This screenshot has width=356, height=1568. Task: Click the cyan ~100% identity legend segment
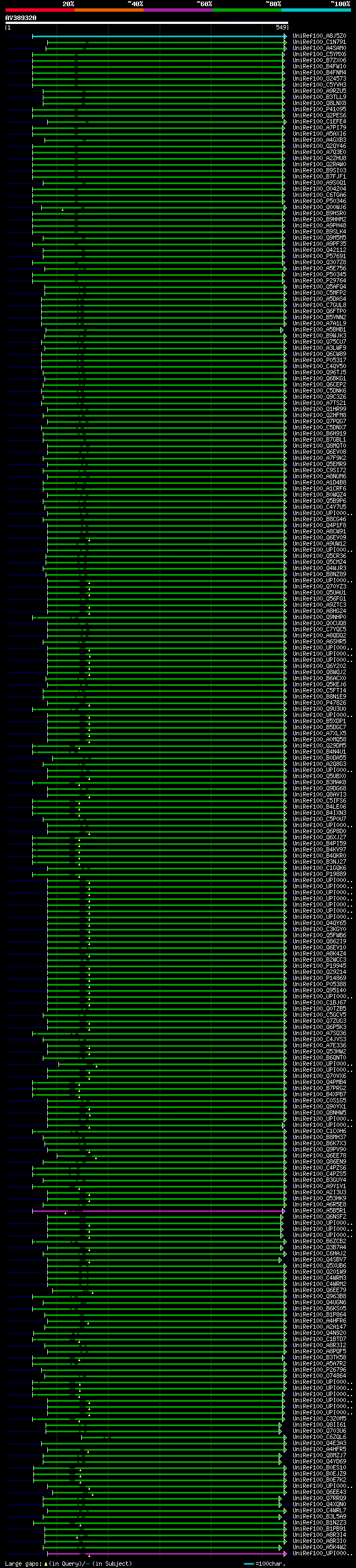click(316, 10)
